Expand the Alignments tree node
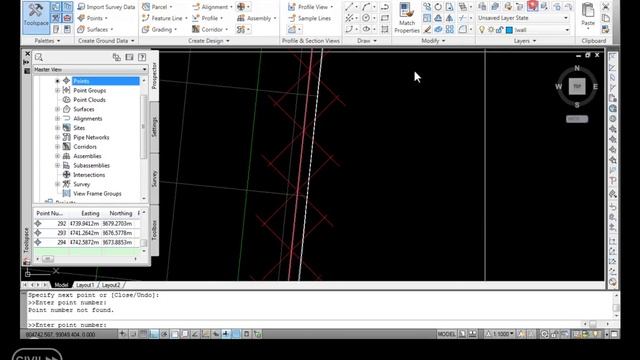 [58, 118]
